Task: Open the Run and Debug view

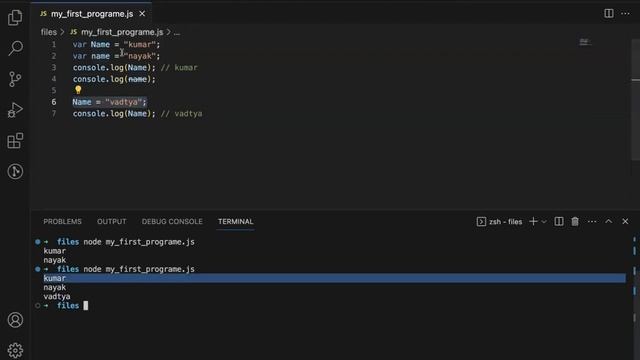Action: pyautogui.click(x=15, y=110)
